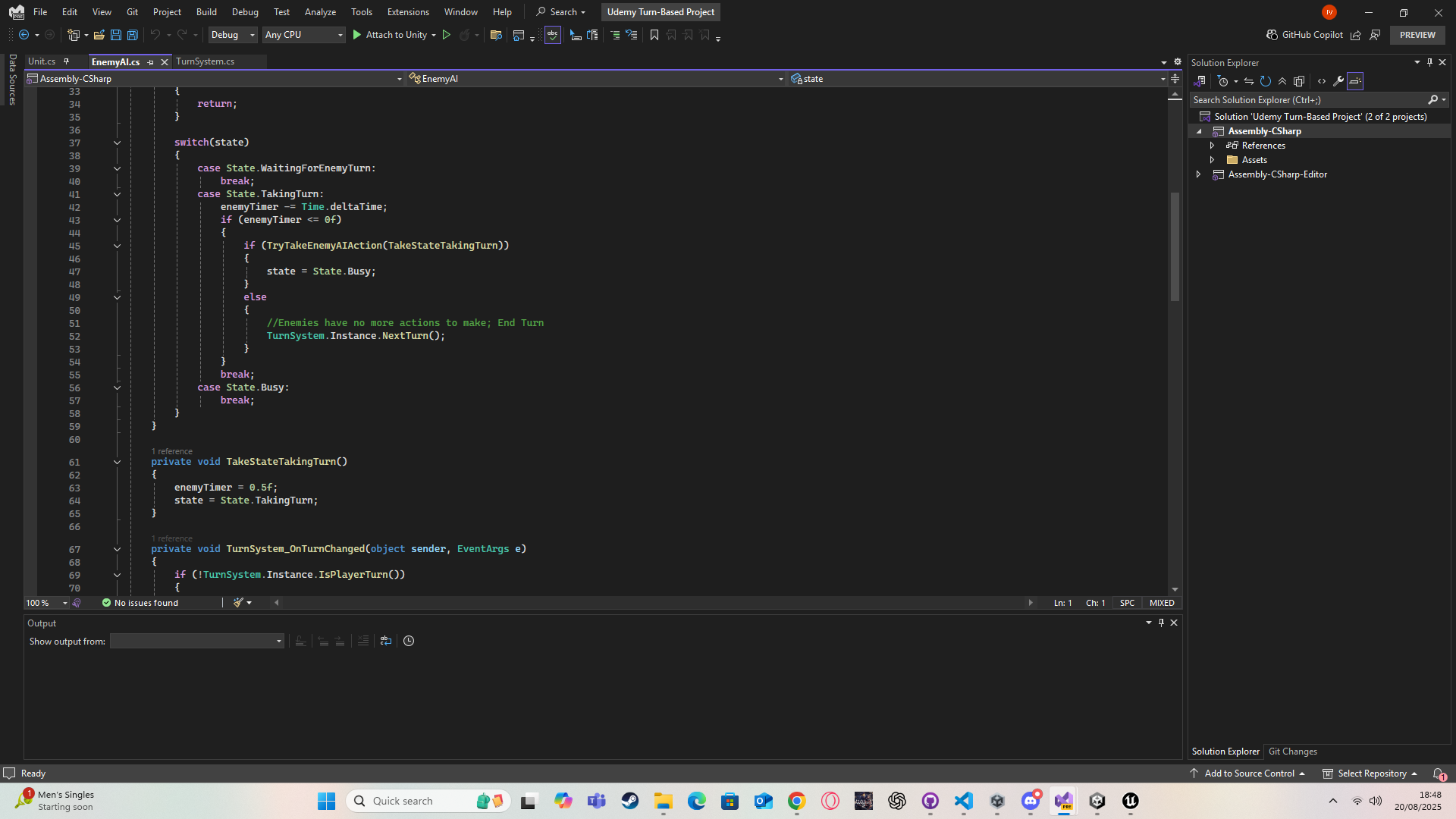Click the PREVIEW button
This screenshot has height=819, width=1456.
tap(1417, 35)
